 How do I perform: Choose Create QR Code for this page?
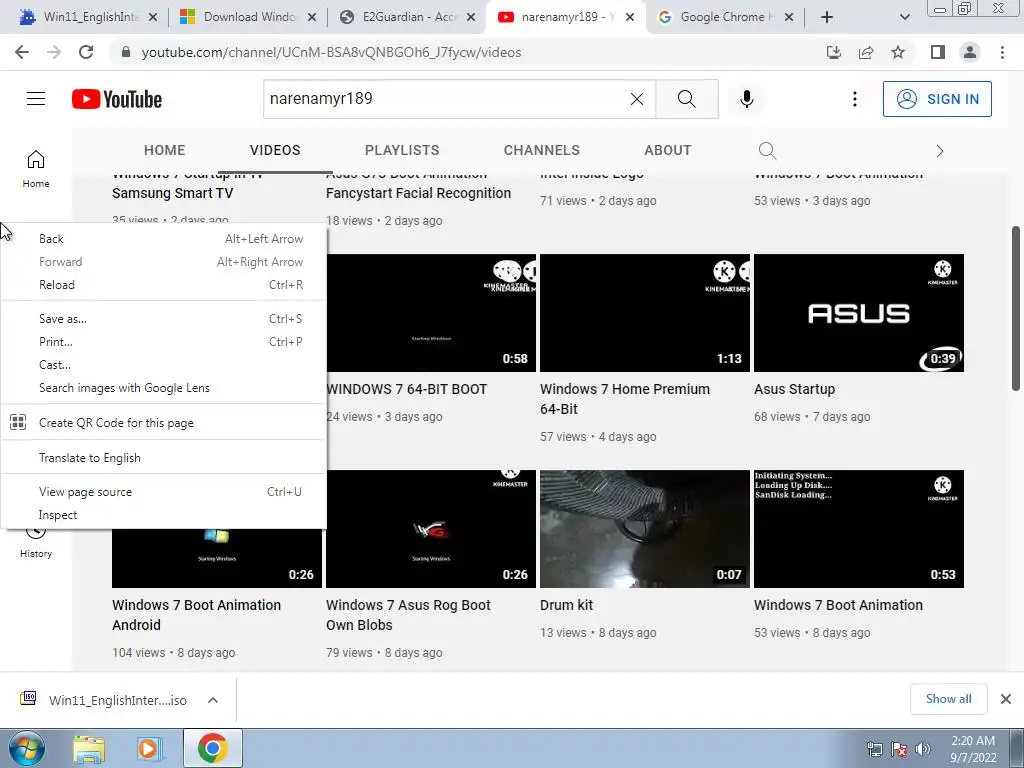[x=163, y=423]
